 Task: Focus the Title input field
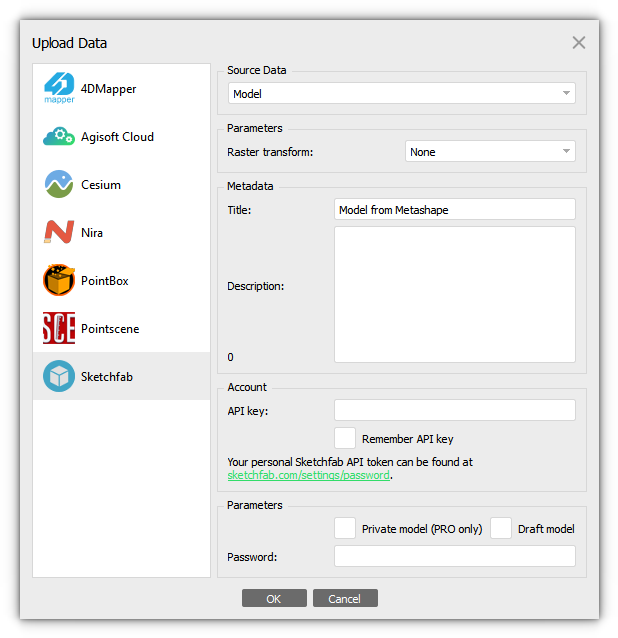pyautogui.click(x=454, y=209)
